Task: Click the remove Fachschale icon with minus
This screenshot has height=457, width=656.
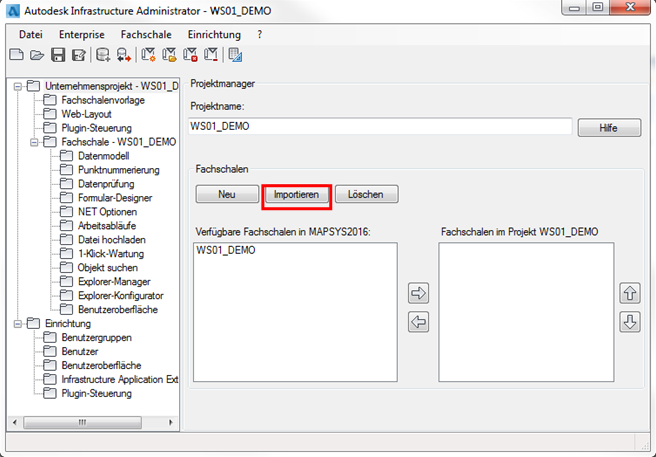Action: pos(211,55)
